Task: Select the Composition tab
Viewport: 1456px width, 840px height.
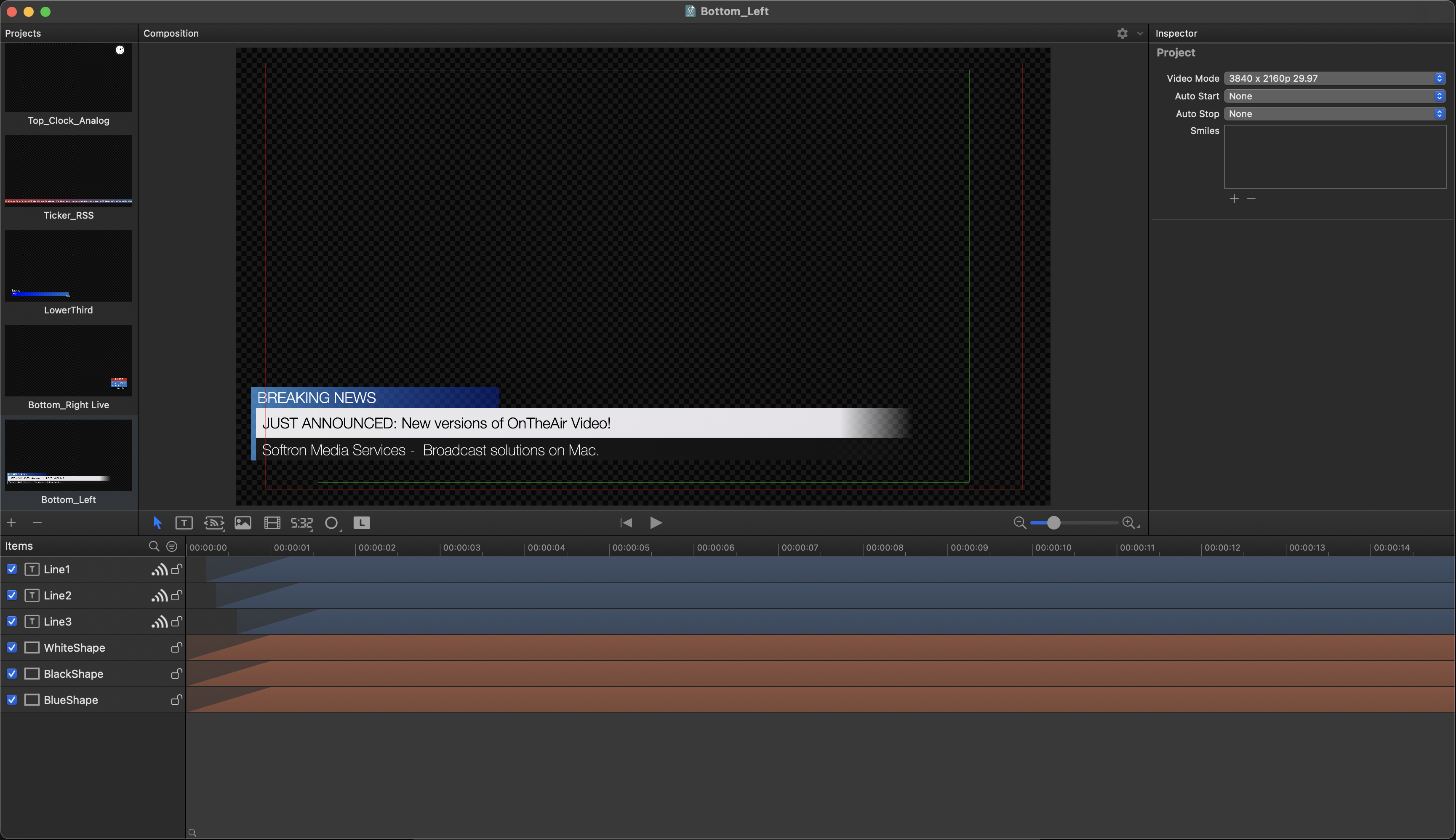Action: (172, 32)
